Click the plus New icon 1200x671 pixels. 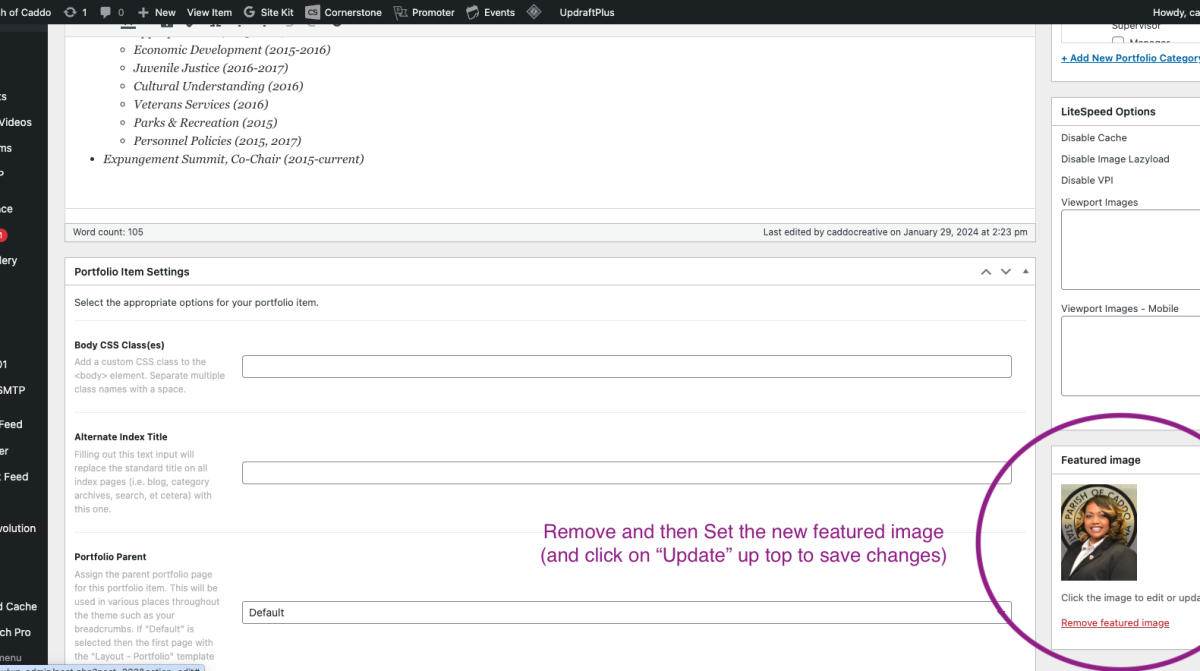pyautogui.click(x=144, y=12)
